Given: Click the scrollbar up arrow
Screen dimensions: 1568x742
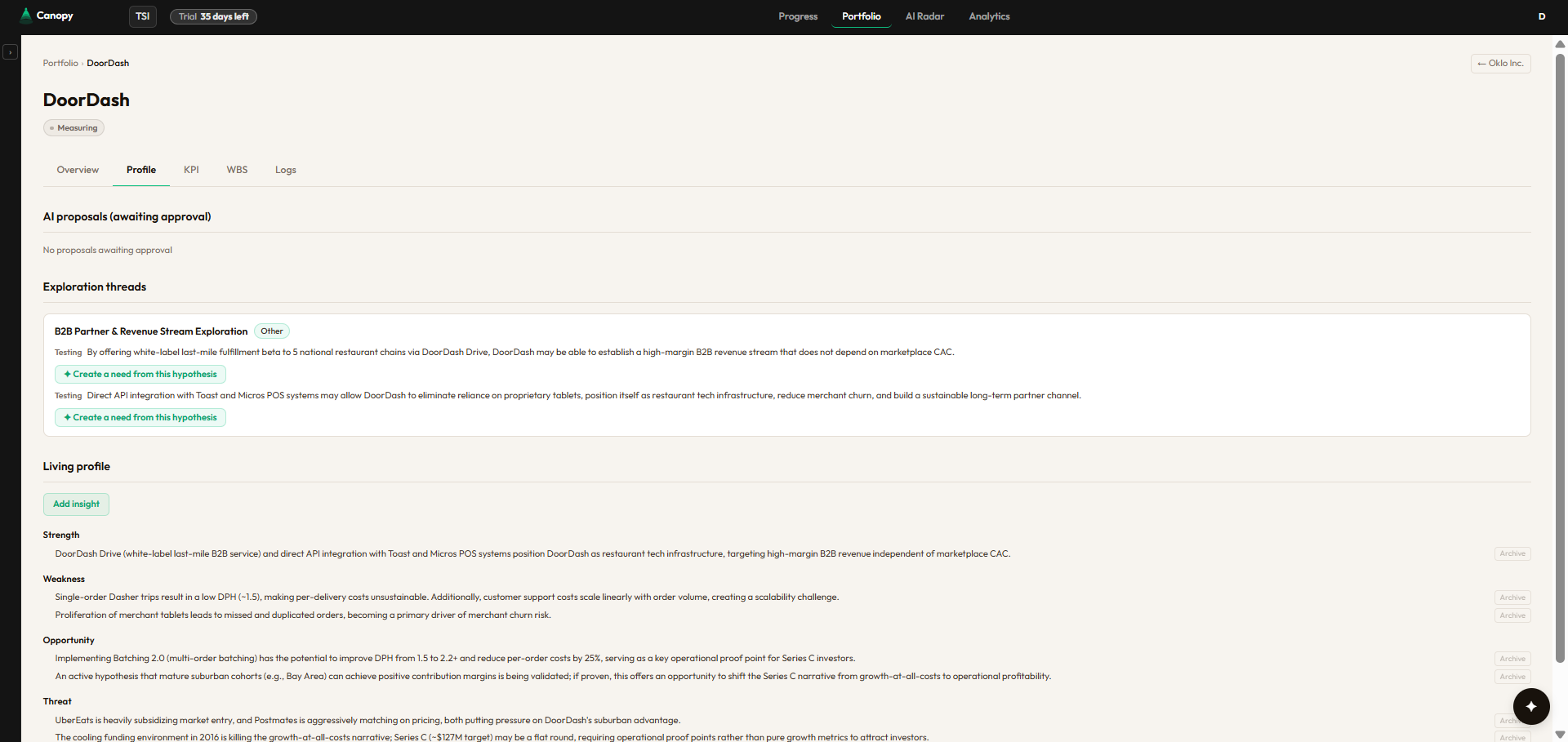Looking at the screenshot, I should pyautogui.click(x=1560, y=44).
